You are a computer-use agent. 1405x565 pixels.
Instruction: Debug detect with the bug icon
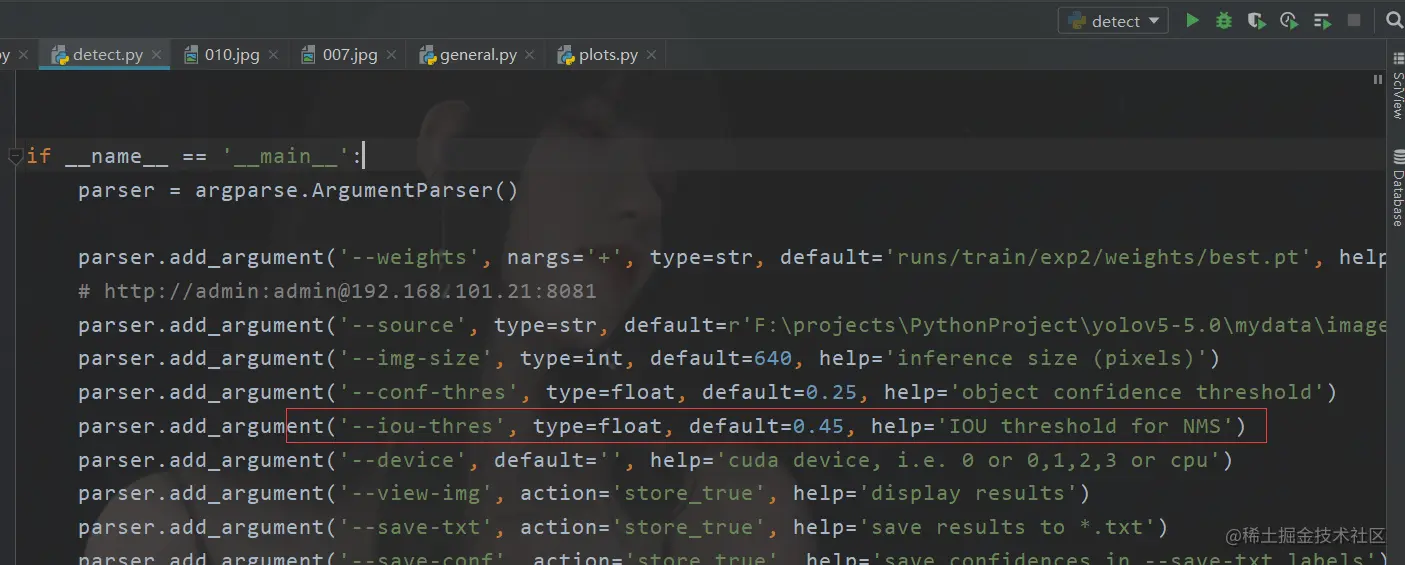pos(1224,20)
